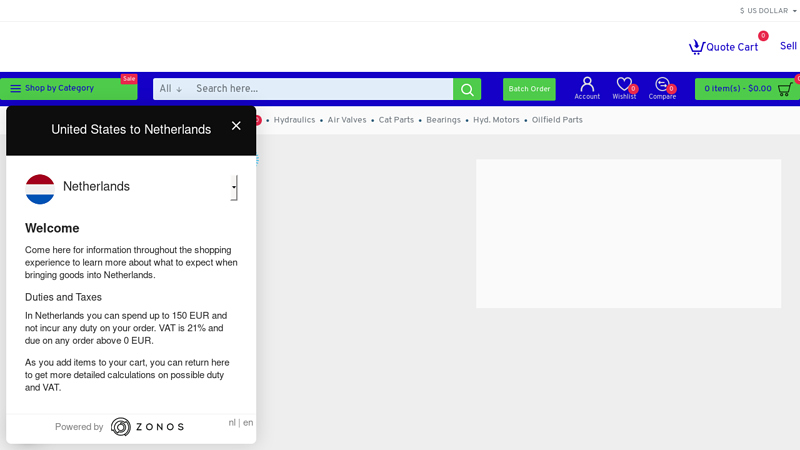Viewport: 800px width, 450px height.
Task: Open the 0 item(s) - $0.00 cart
Action: click(x=746, y=89)
